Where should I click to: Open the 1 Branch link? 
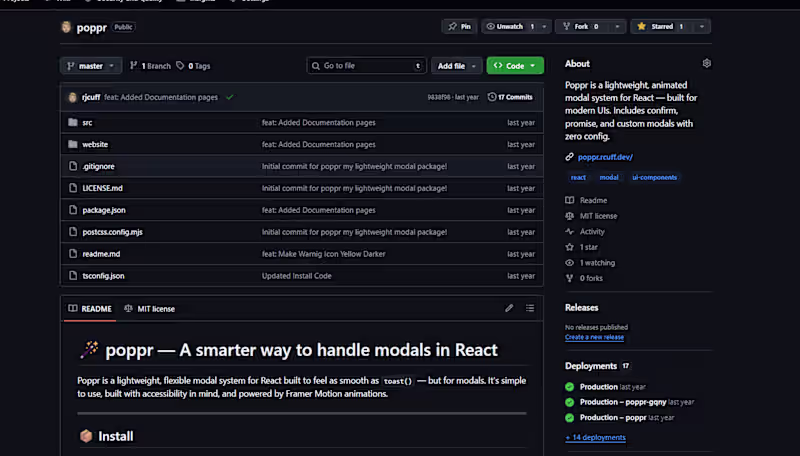point(150,66)
